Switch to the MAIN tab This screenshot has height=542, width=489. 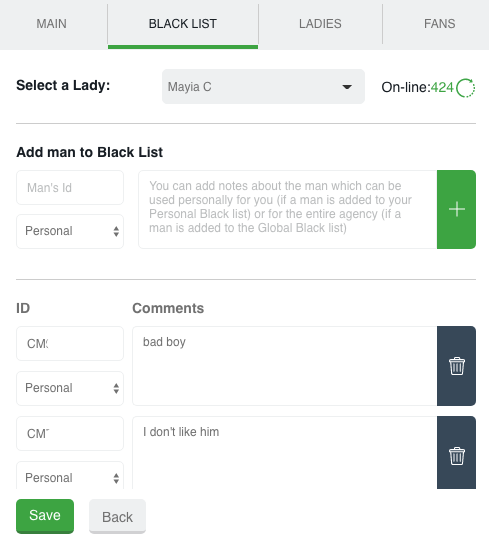[51, 24]
